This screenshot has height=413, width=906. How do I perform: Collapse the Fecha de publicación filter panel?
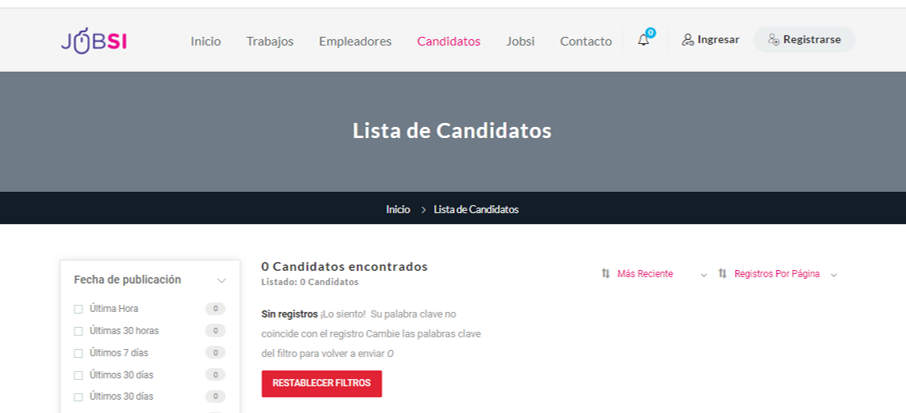(x=221, y=281)
